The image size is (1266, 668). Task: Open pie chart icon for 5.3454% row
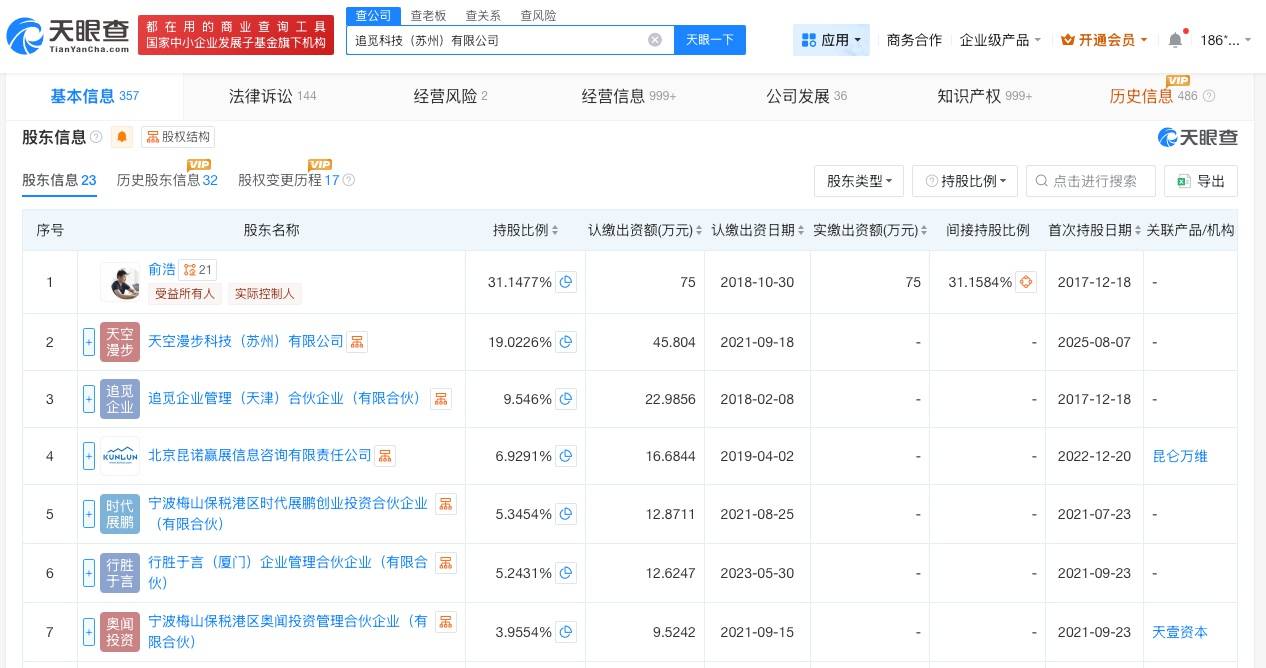566,514
